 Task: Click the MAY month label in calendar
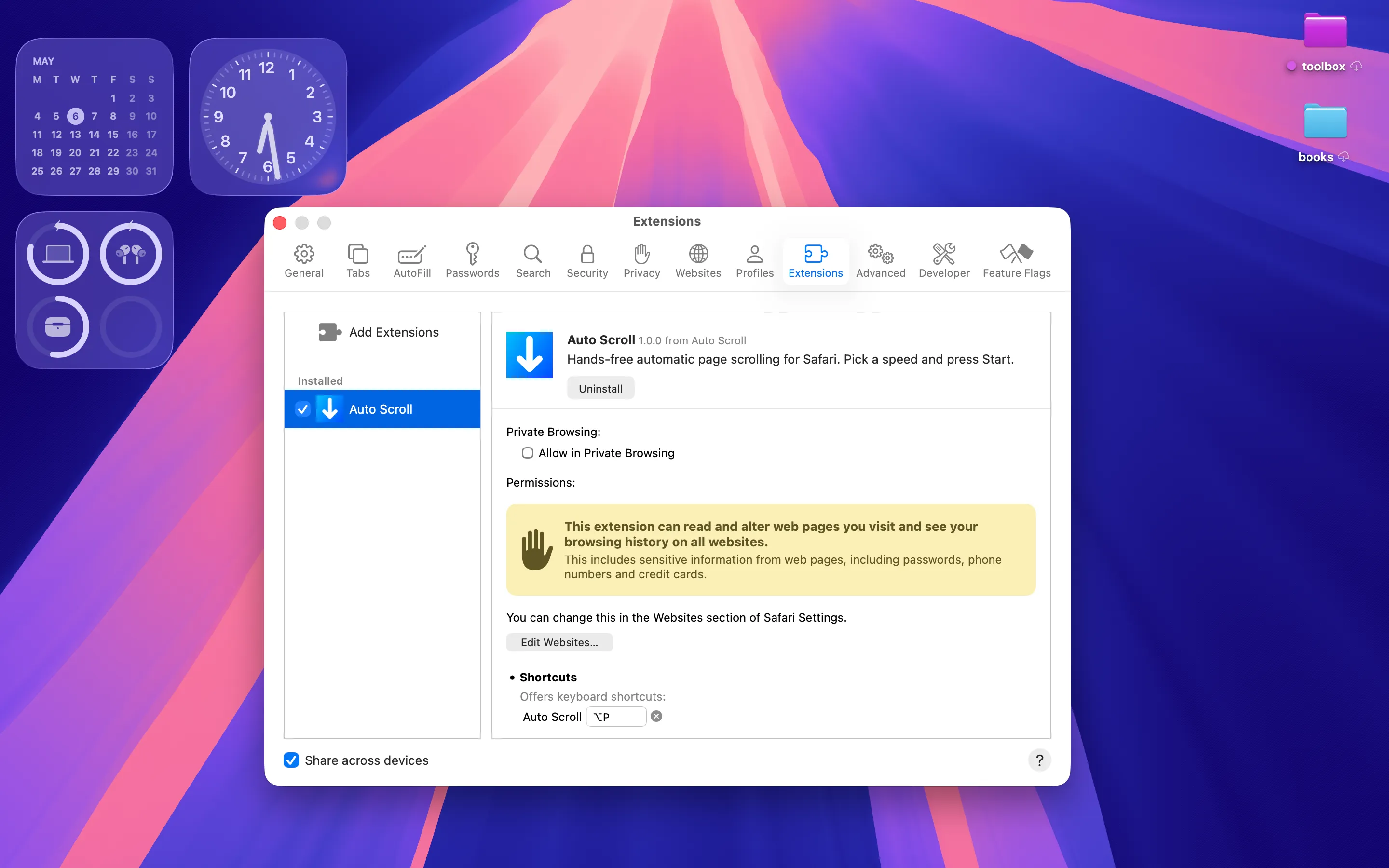[x=43, y=61]
